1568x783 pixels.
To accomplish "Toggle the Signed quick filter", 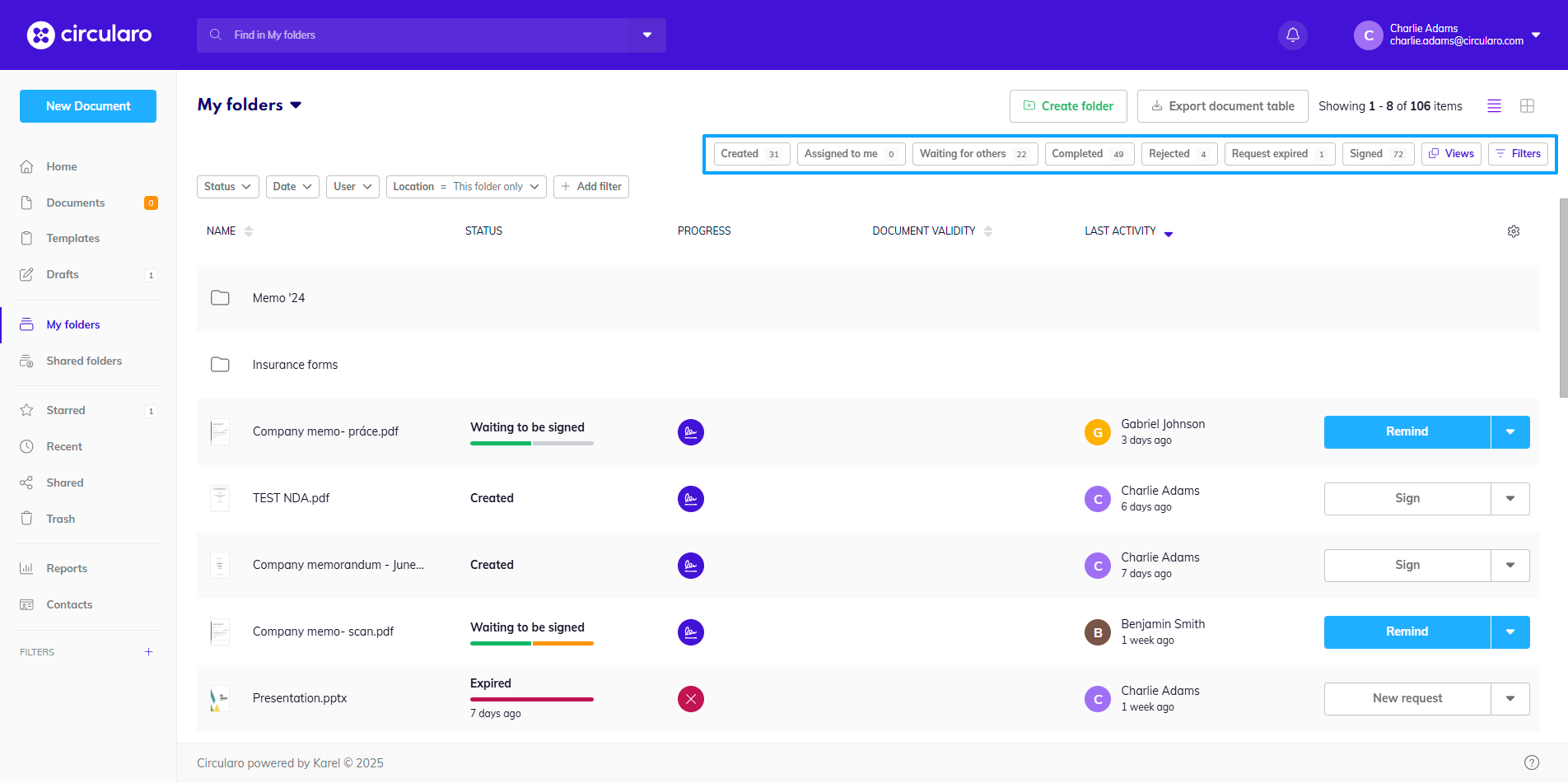I will pyautogui.click(x=1376, y=154).
